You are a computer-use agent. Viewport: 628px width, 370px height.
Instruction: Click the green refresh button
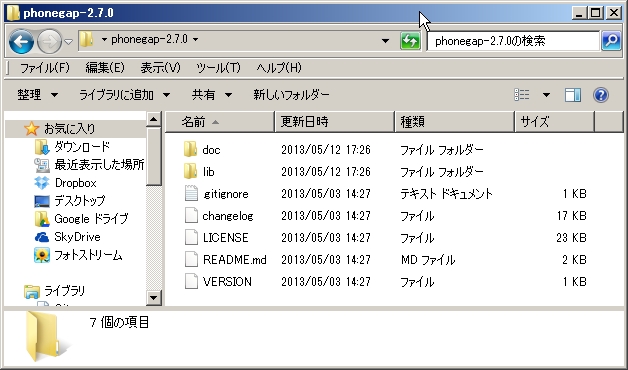(410, 41)
